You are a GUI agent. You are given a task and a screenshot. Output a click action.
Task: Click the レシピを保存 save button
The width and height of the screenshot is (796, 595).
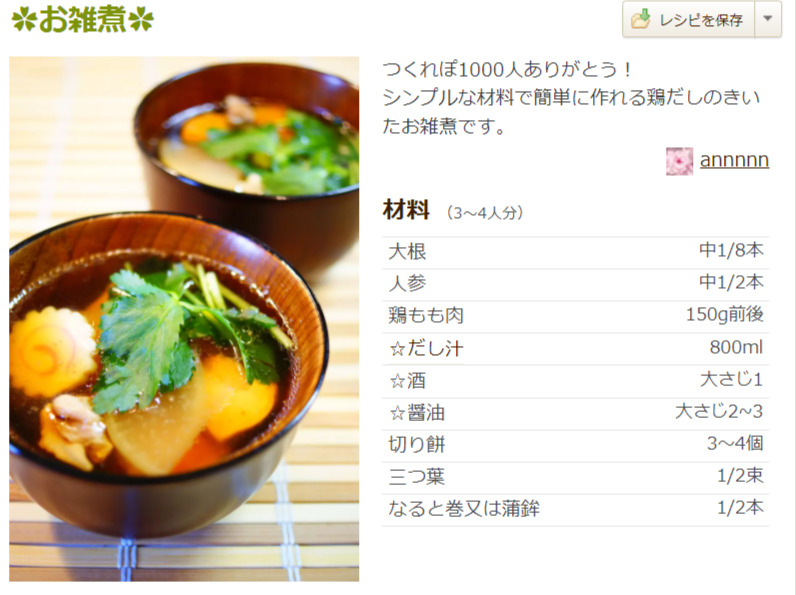pos(688,19)
